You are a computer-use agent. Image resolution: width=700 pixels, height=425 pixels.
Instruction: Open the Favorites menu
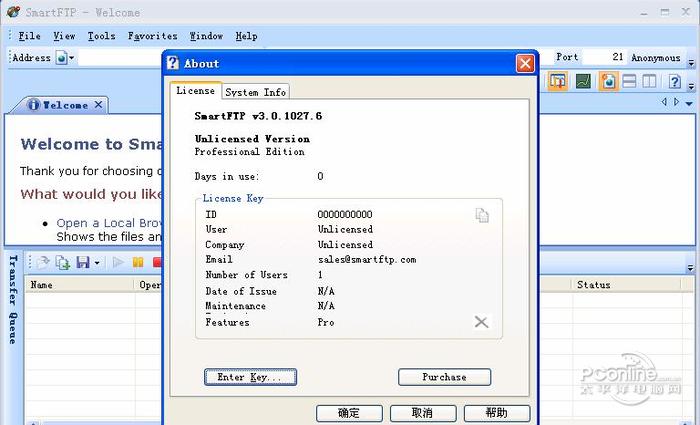click(x=153, y=36)
